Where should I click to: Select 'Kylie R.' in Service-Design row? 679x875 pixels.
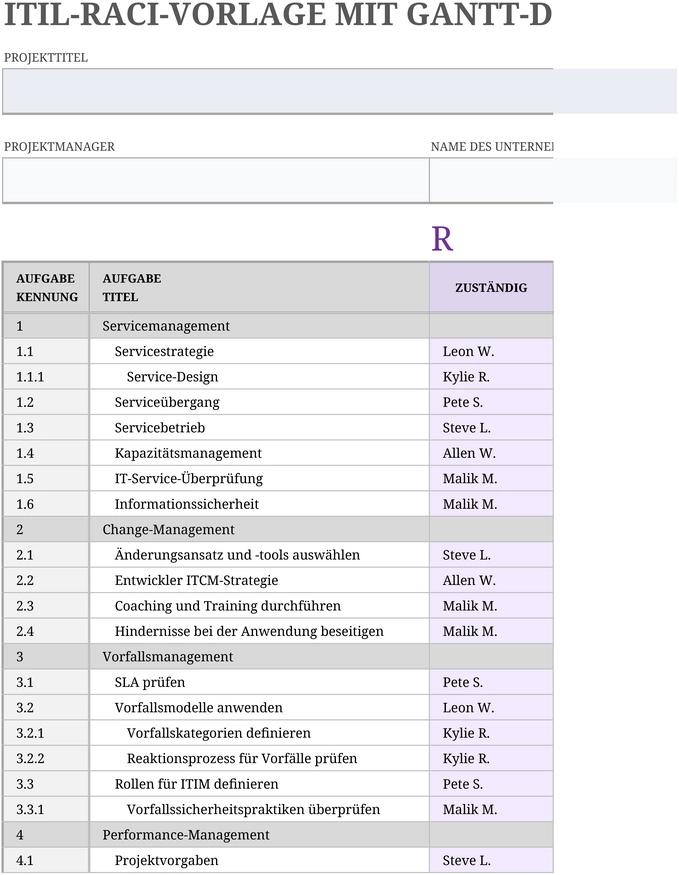(x=491, y=377)
